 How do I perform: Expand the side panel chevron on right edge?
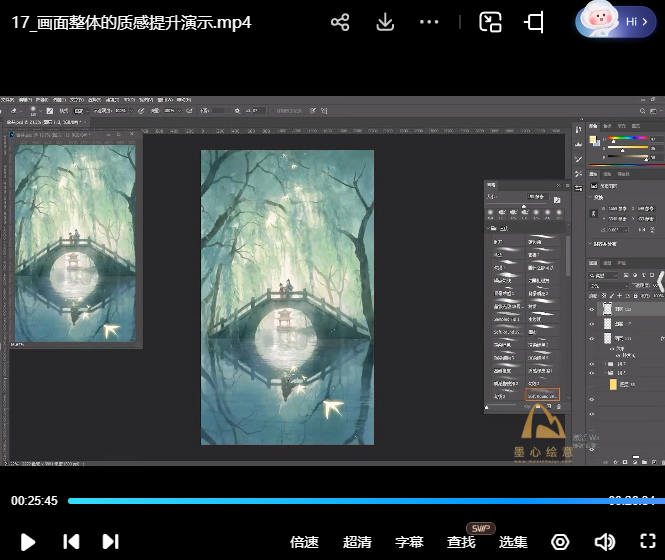pos(659,283)
